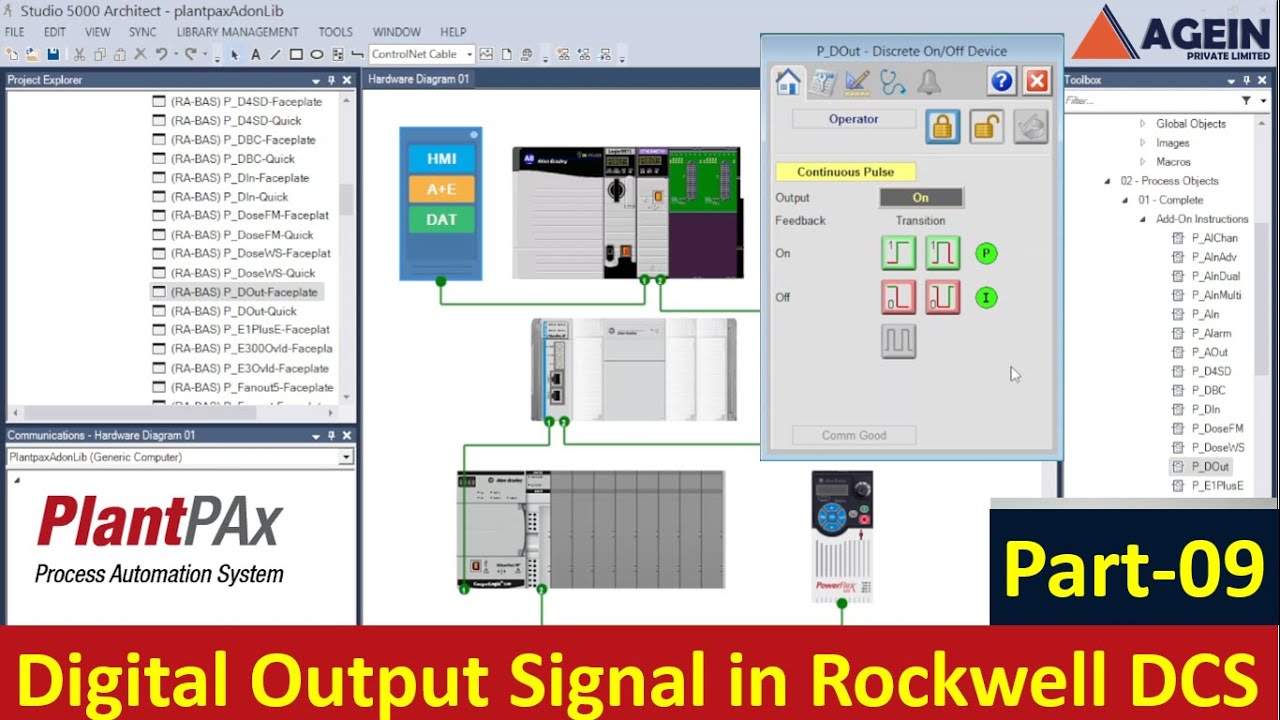Toggle auto-hide pin on Communications panel
The width and height of the screenshot is (1280, 720).
click(332, 436)
